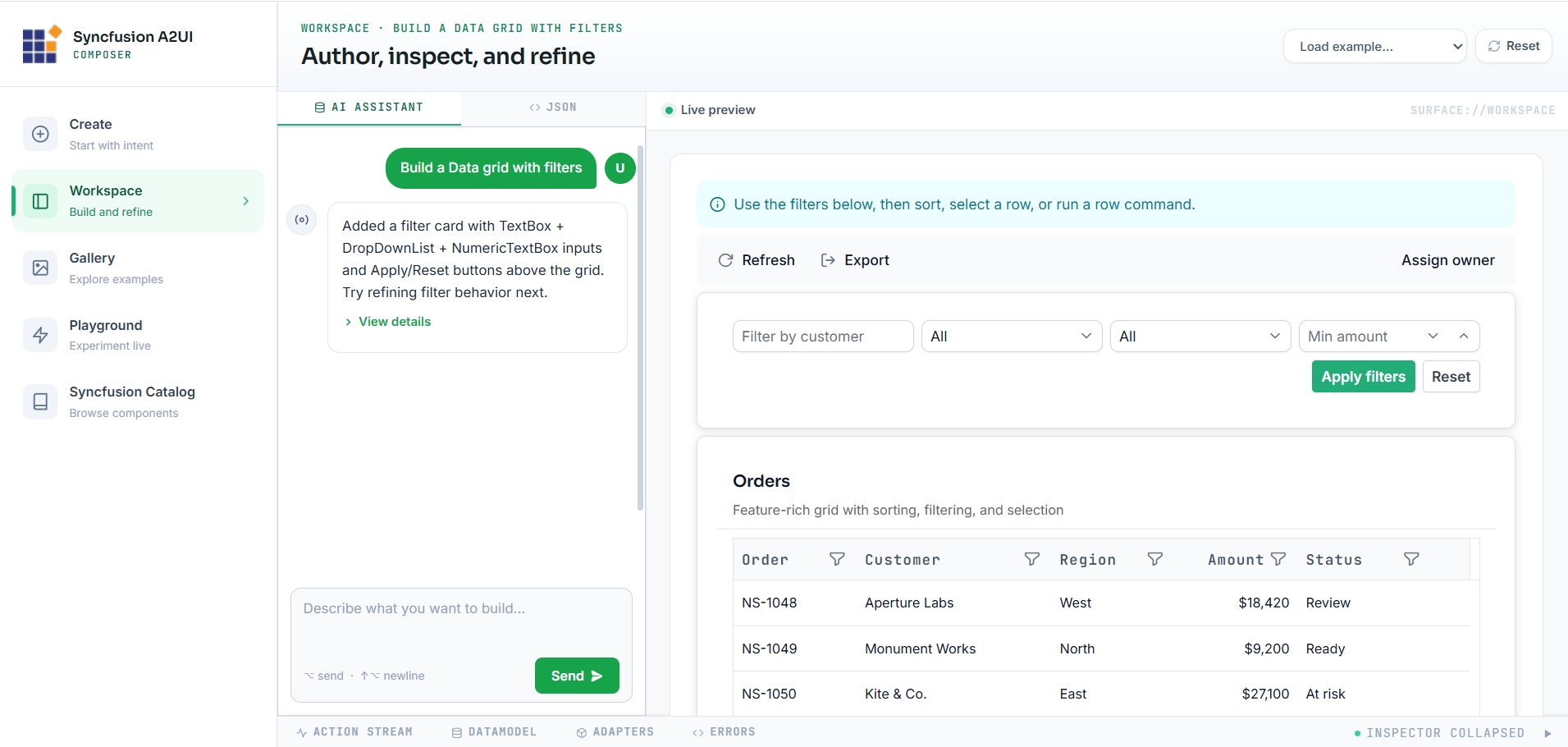The height and width of the screenshot is (747, 1568).
Task: Decrease Min amount with down spinner
Action: tap(1433, 337)
